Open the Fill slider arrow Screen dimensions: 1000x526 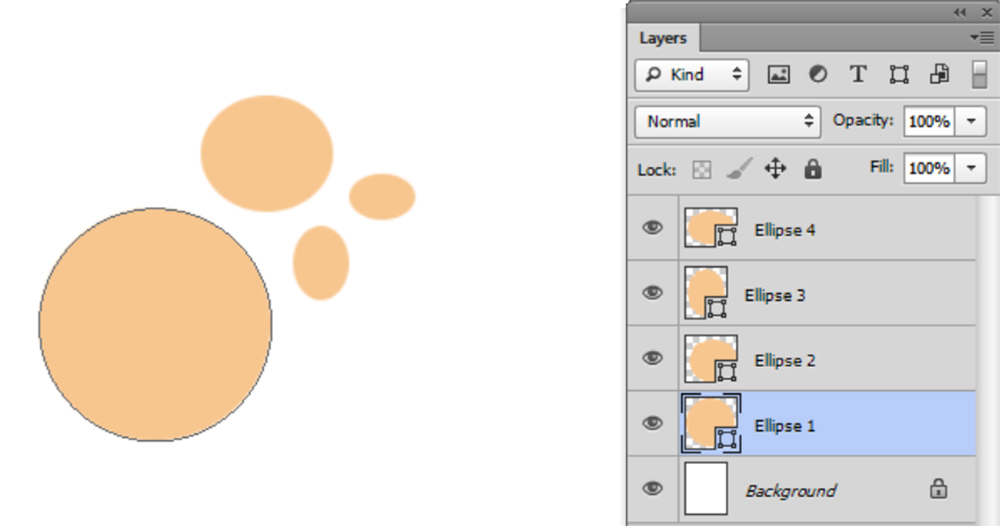click(971, 168)
